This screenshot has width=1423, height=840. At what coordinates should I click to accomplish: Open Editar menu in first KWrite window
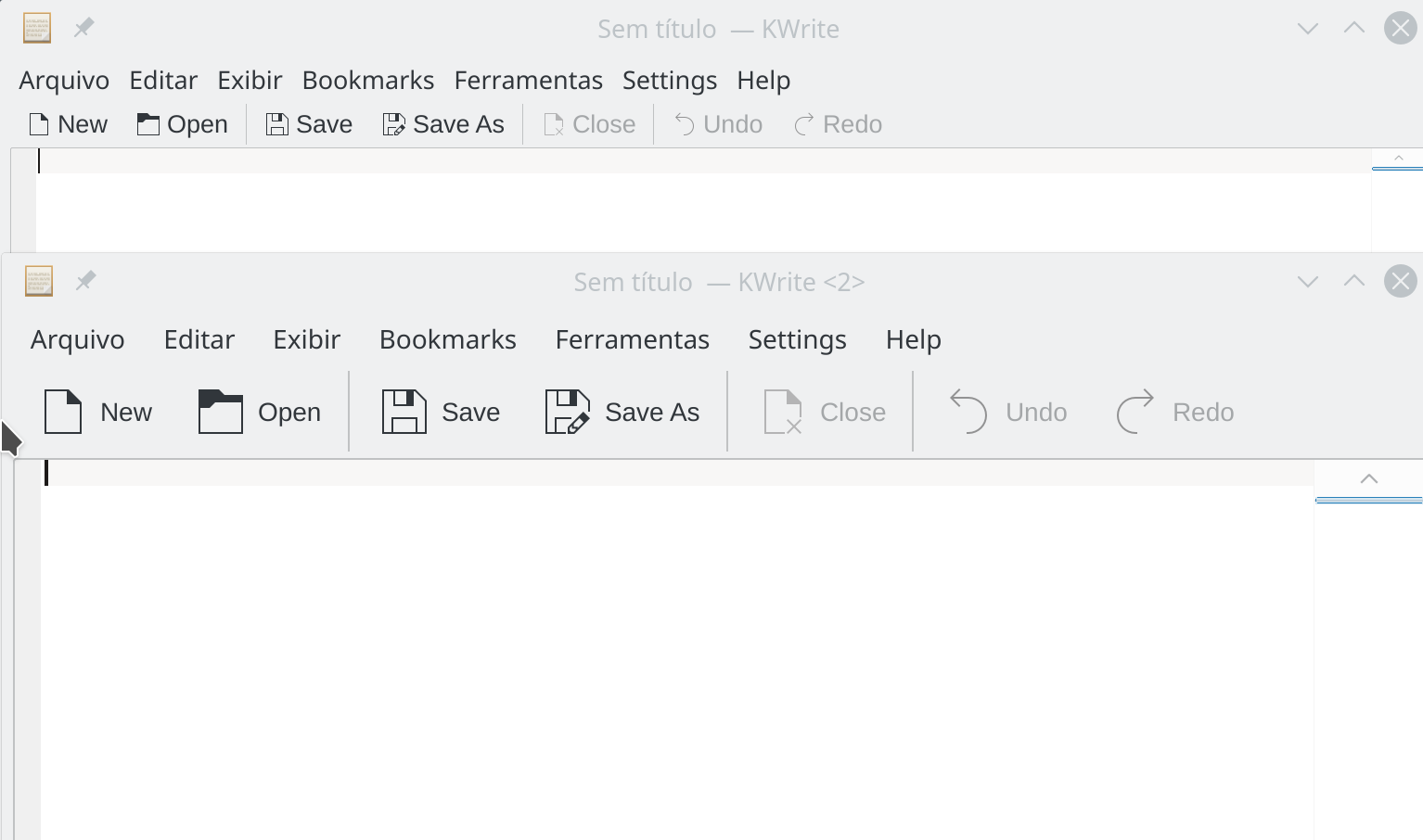[x=163, y=81]
